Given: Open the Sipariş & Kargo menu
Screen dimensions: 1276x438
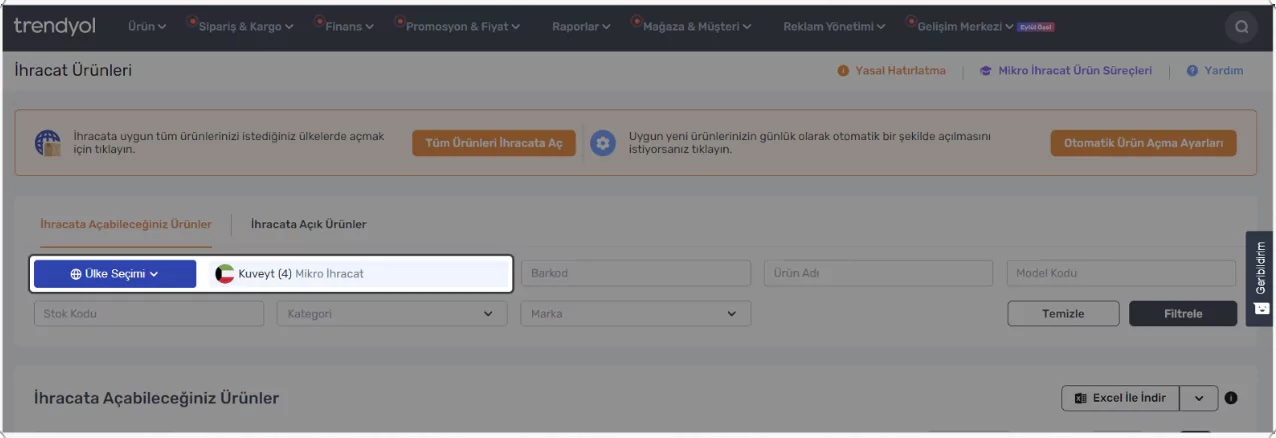Looking at the screenshot, I should pyautogui.click(x=244, y=27).
